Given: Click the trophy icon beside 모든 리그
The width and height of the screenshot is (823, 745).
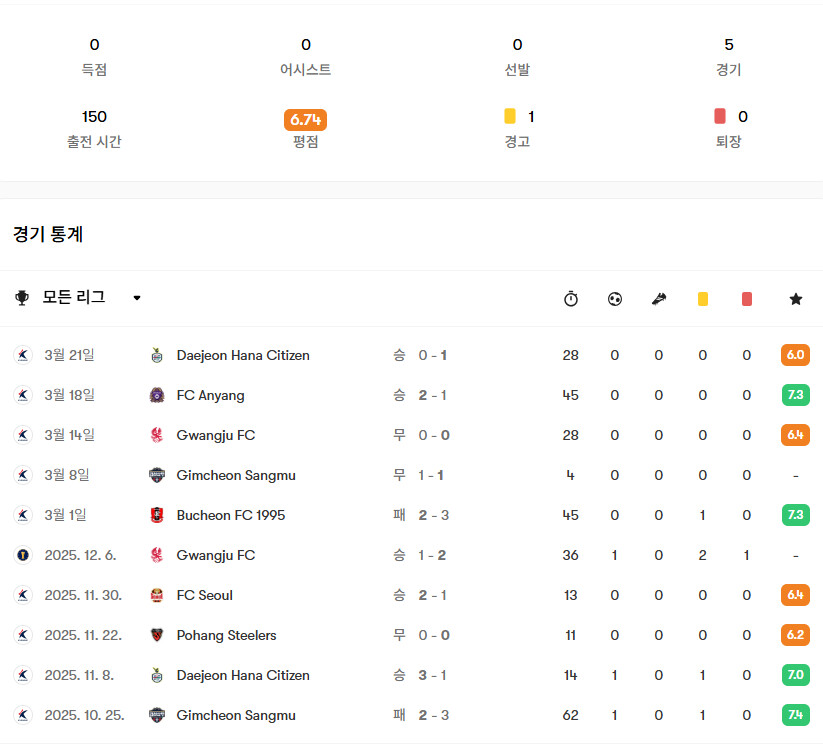Looking at the screenshot, I should click(22, 298).
